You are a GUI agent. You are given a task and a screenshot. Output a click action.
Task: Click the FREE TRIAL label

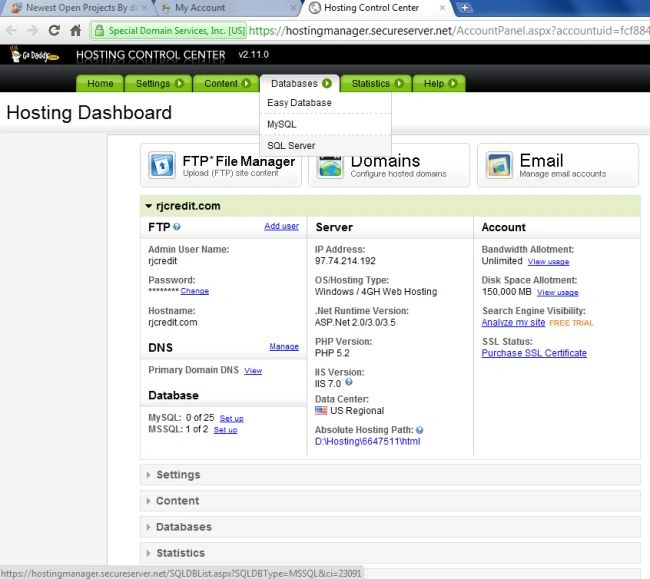coord(571,323)
